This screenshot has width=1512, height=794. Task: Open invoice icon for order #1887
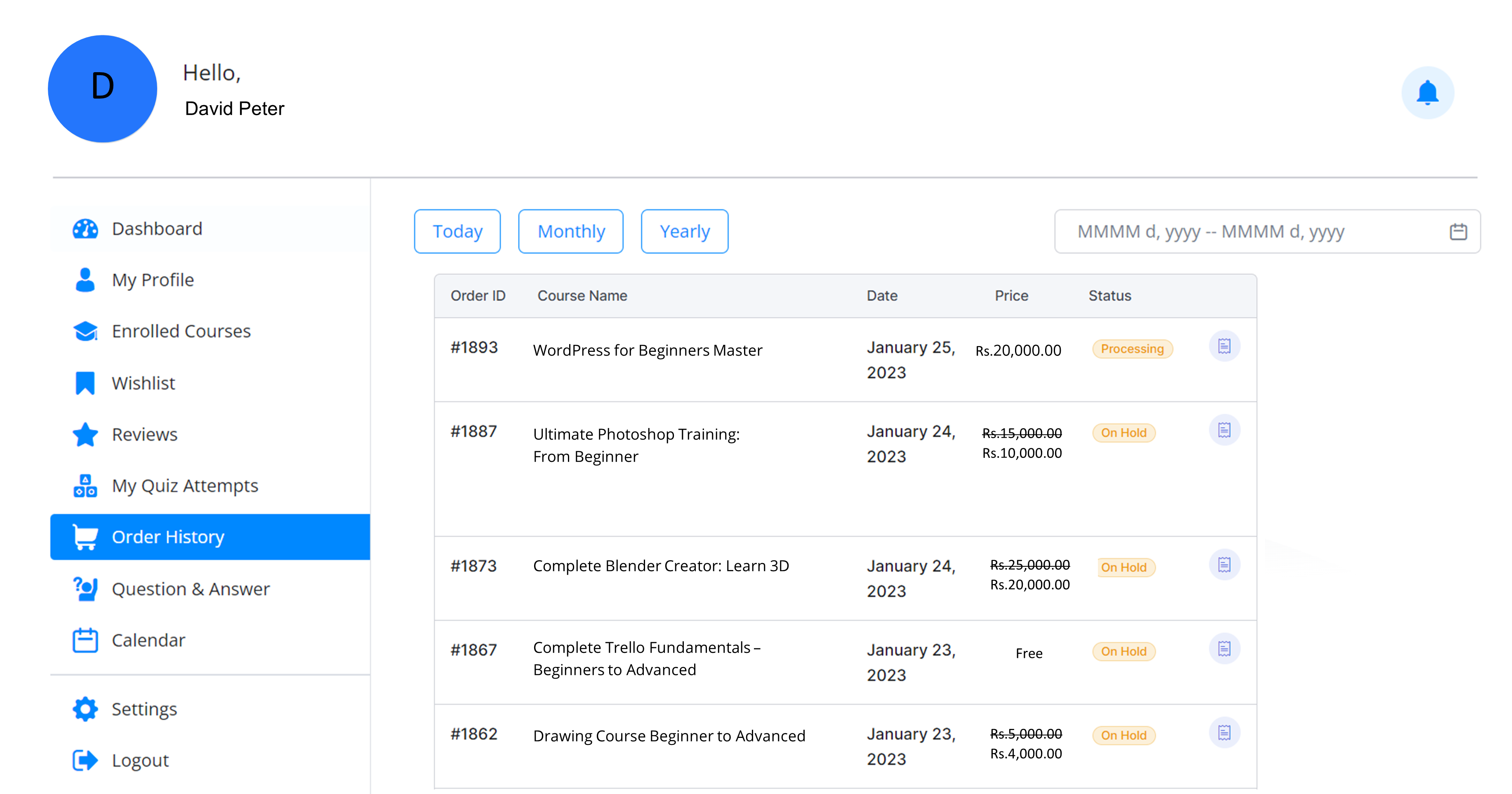coord(1224,430)
